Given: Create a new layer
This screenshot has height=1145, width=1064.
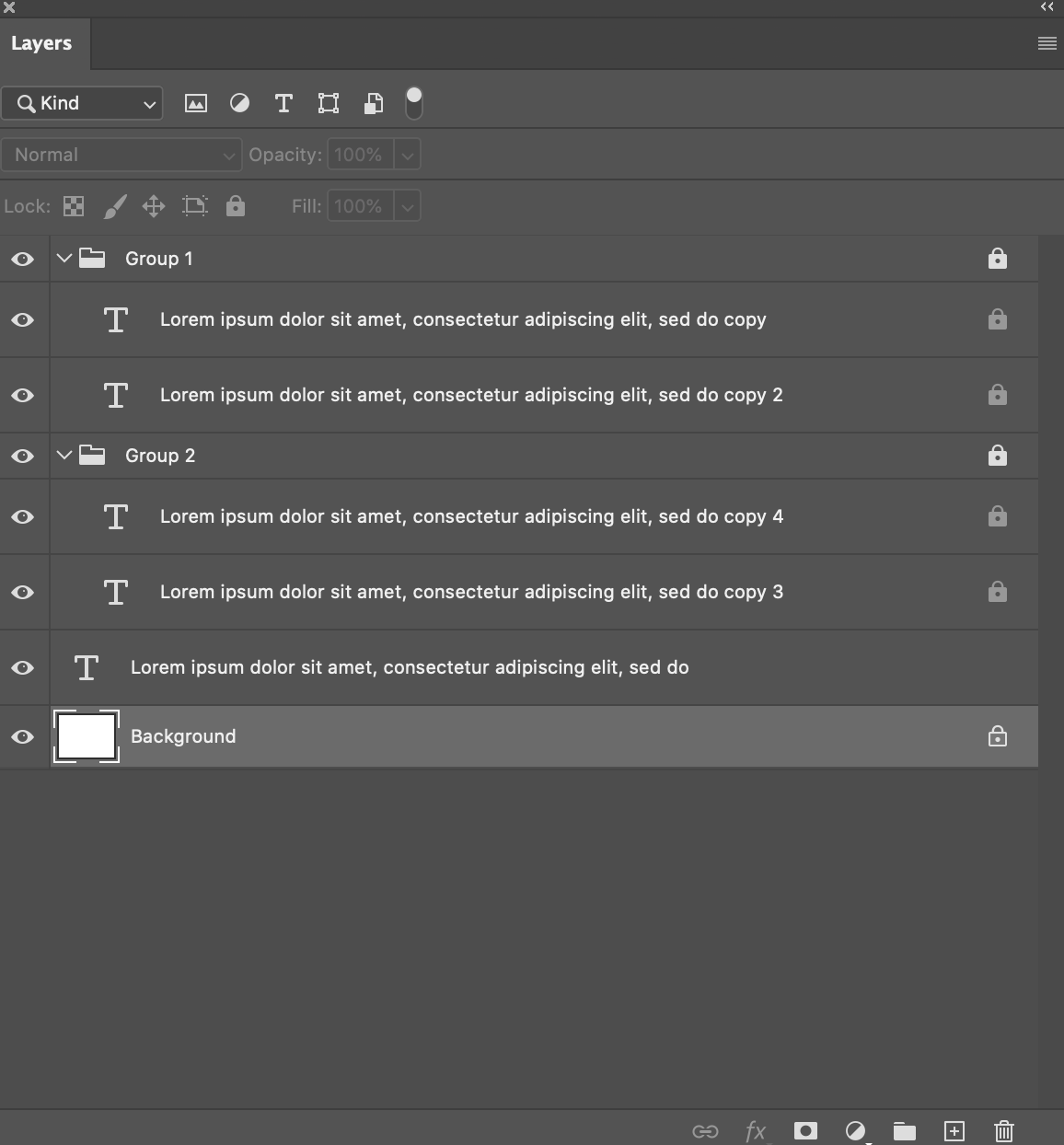Looking at the screenshot, I should tap(954, 1131).
